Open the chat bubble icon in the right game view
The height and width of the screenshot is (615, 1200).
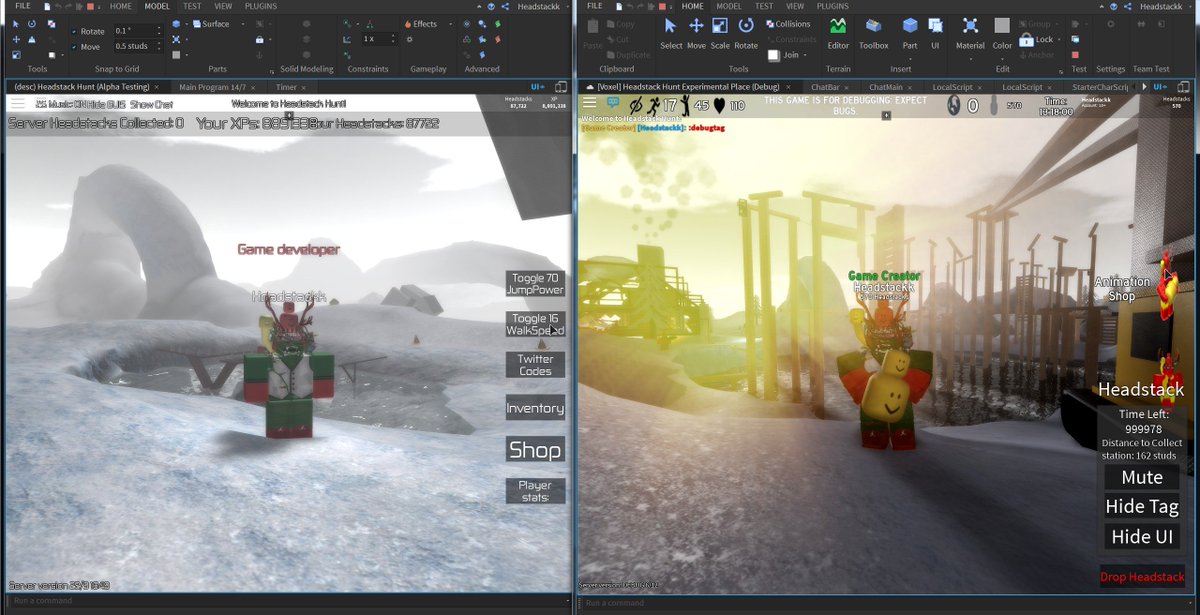click(613, 102)
